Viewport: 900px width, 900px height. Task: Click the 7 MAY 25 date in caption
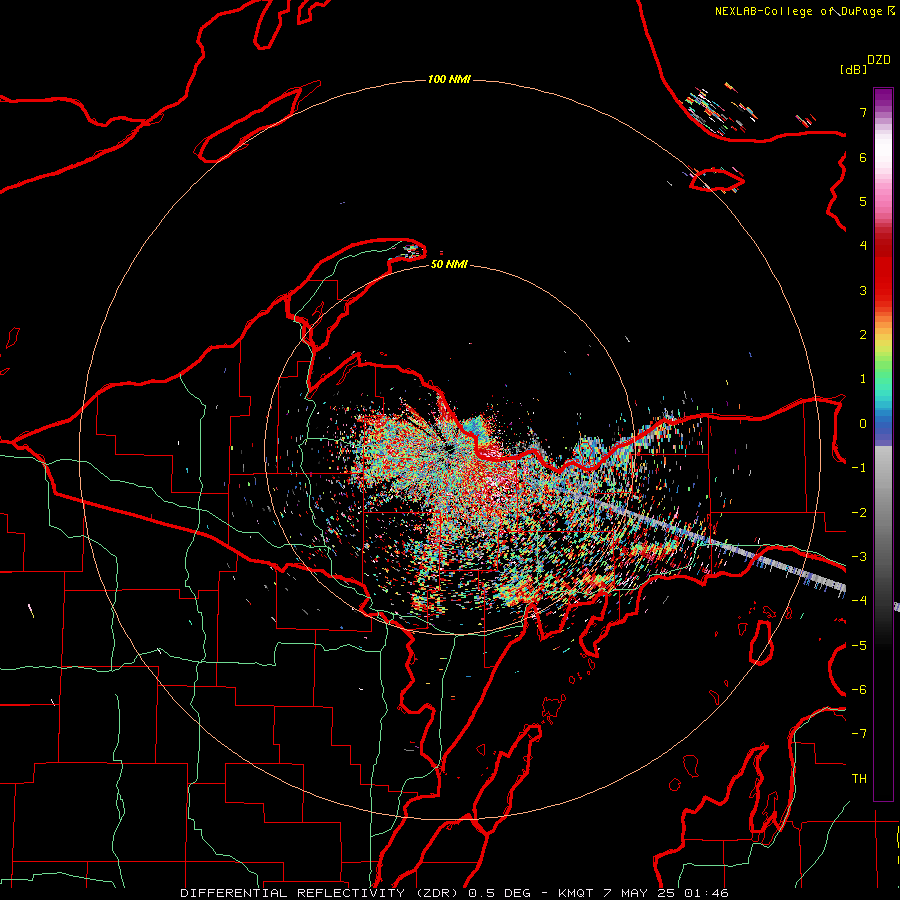point(641,893)
